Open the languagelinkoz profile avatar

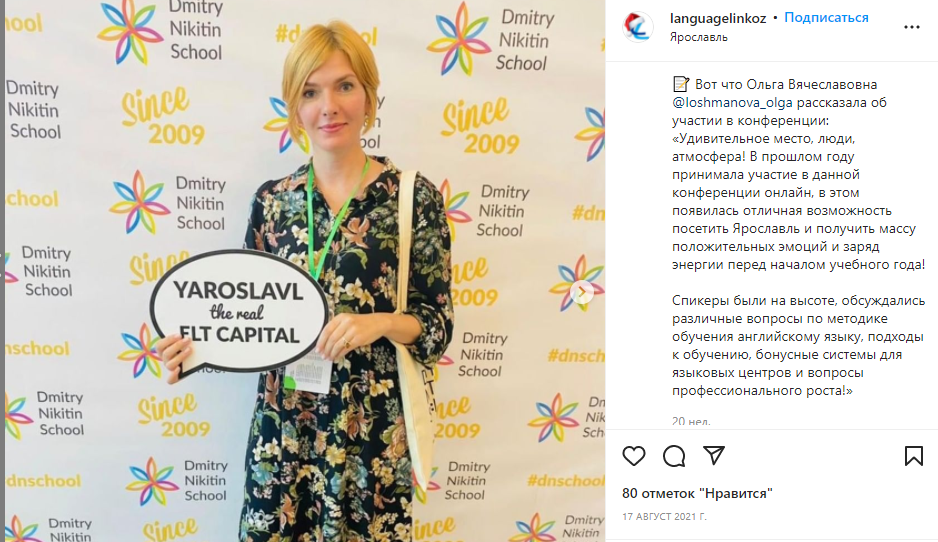pyautogui.click(x=637, y=27)
